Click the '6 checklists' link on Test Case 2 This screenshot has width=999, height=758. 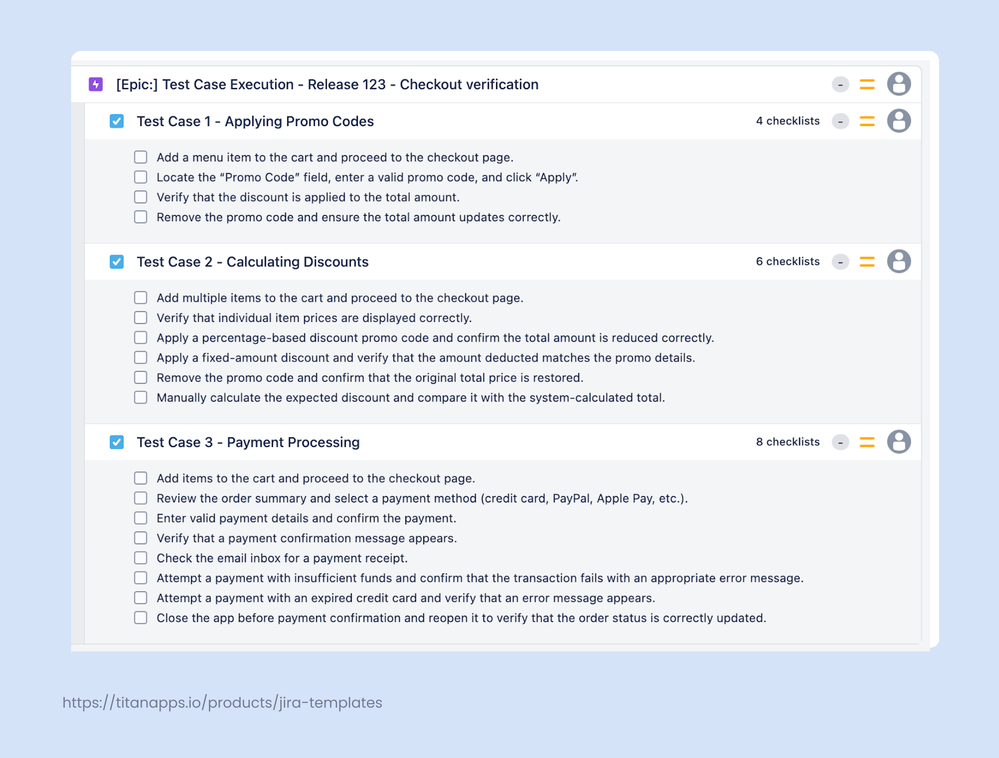pyautogui.click(x=787, y=261)
